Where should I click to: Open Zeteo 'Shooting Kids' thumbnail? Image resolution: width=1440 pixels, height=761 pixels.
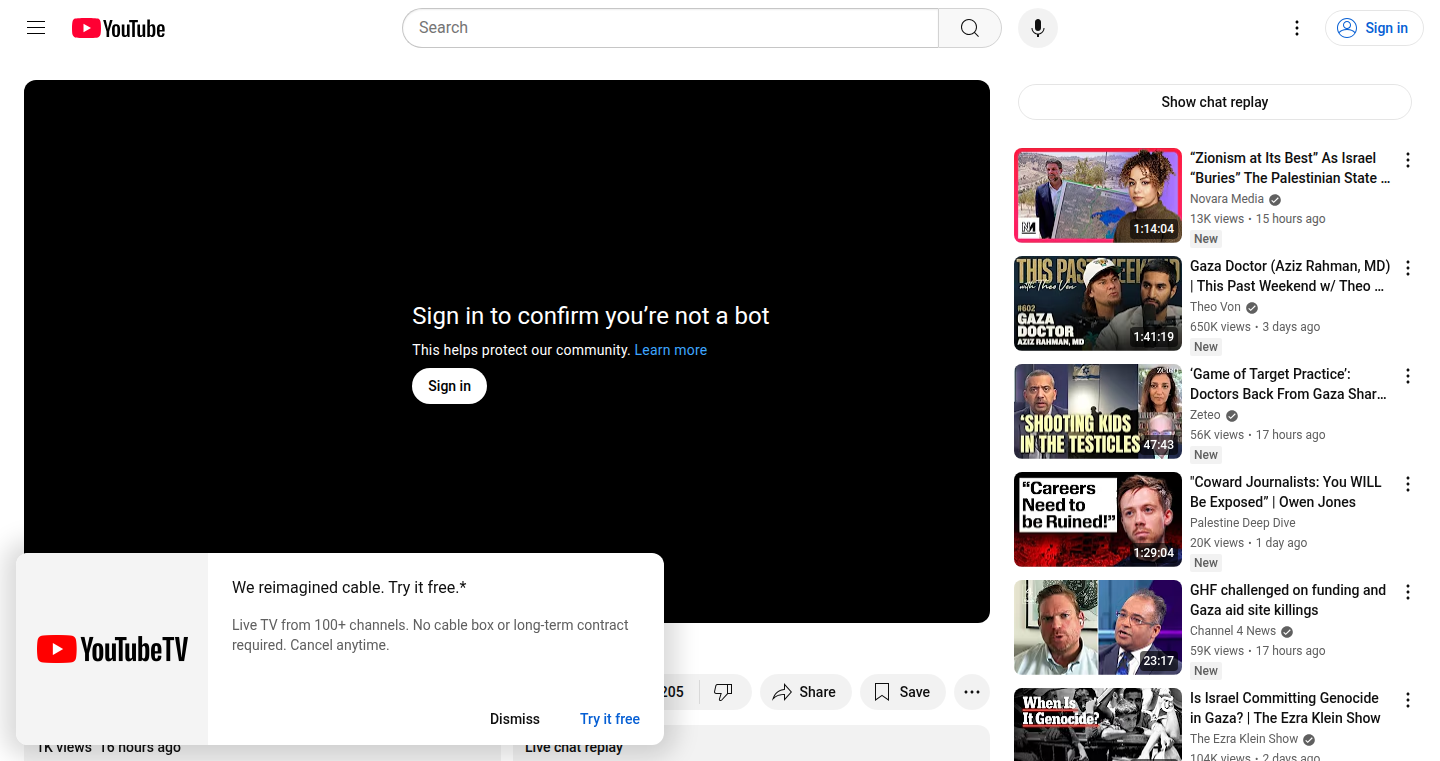1098,412
